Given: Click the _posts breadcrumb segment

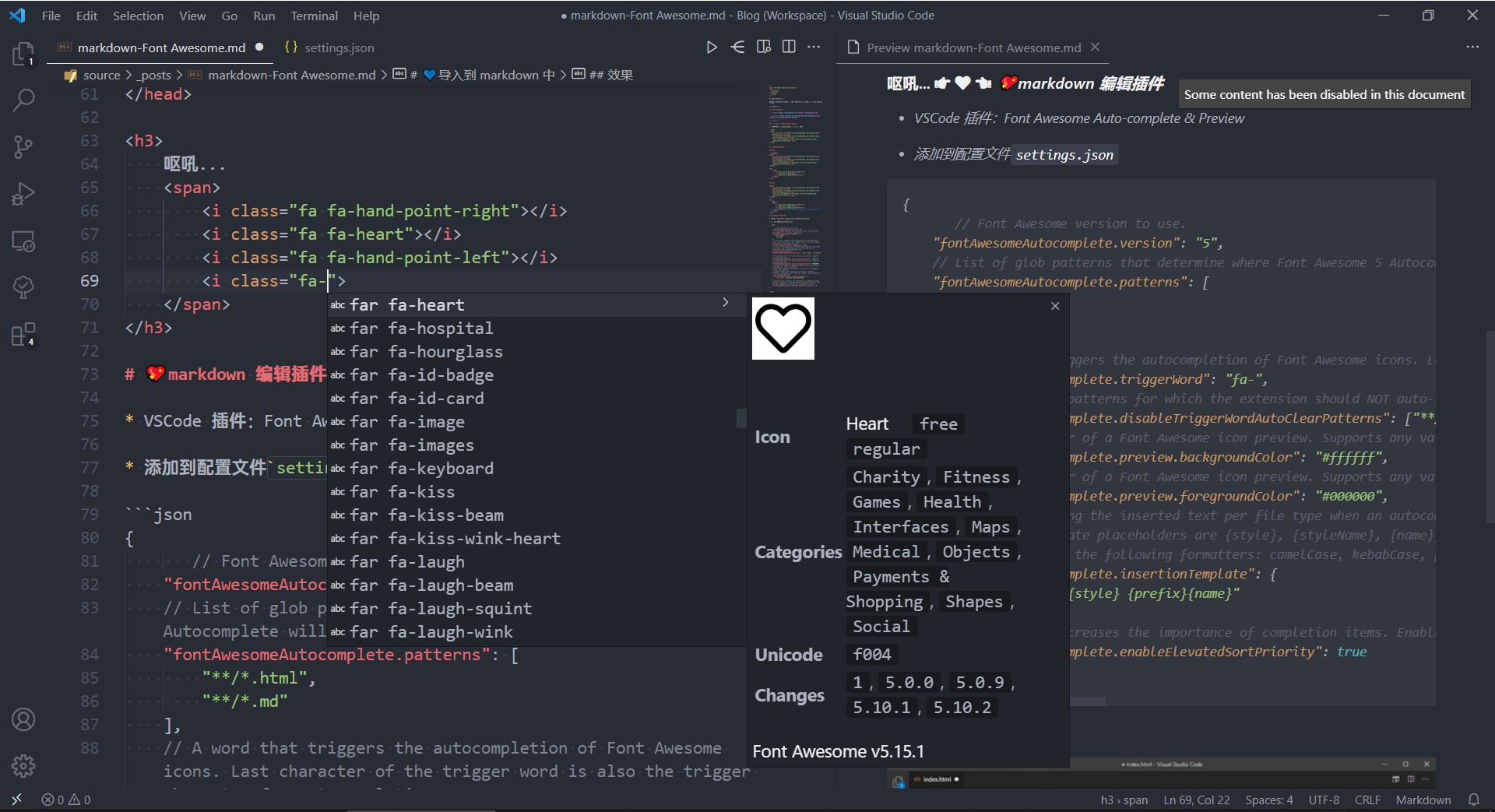Looking at the screenshot, I should point(153,75).
